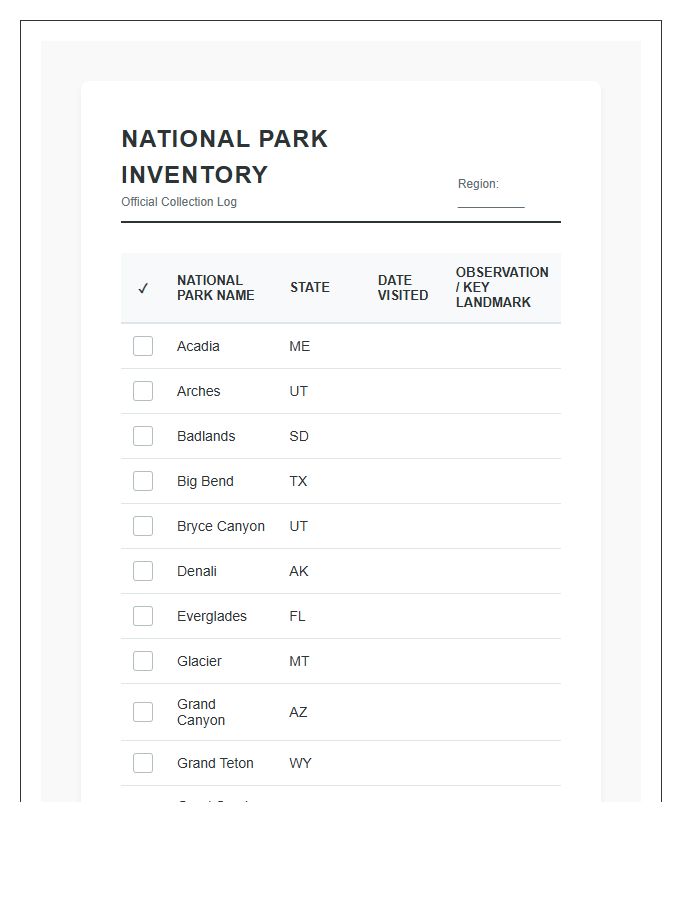Click the Acadia park name
This screenshot has height=900, width=700.
pos(198,346)
